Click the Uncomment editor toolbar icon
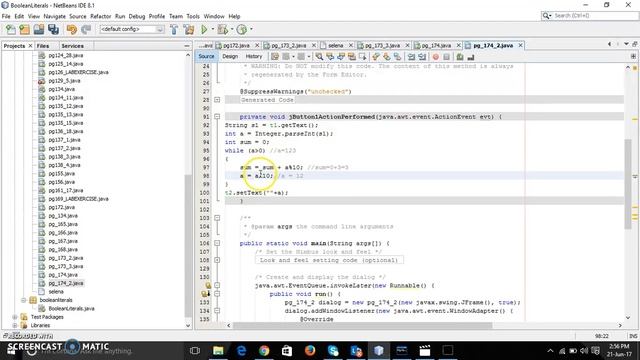 (471, 57)
